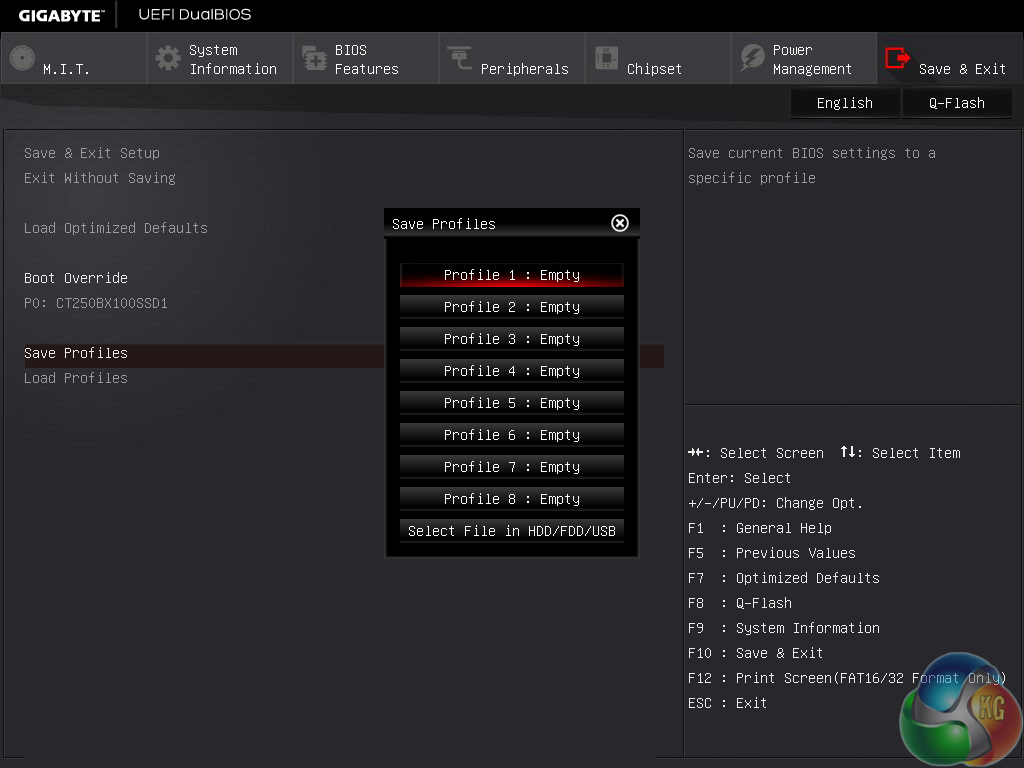Select Save & Exit Setup option
Screen dimensions: 1024x768
(x=92, y=153)
